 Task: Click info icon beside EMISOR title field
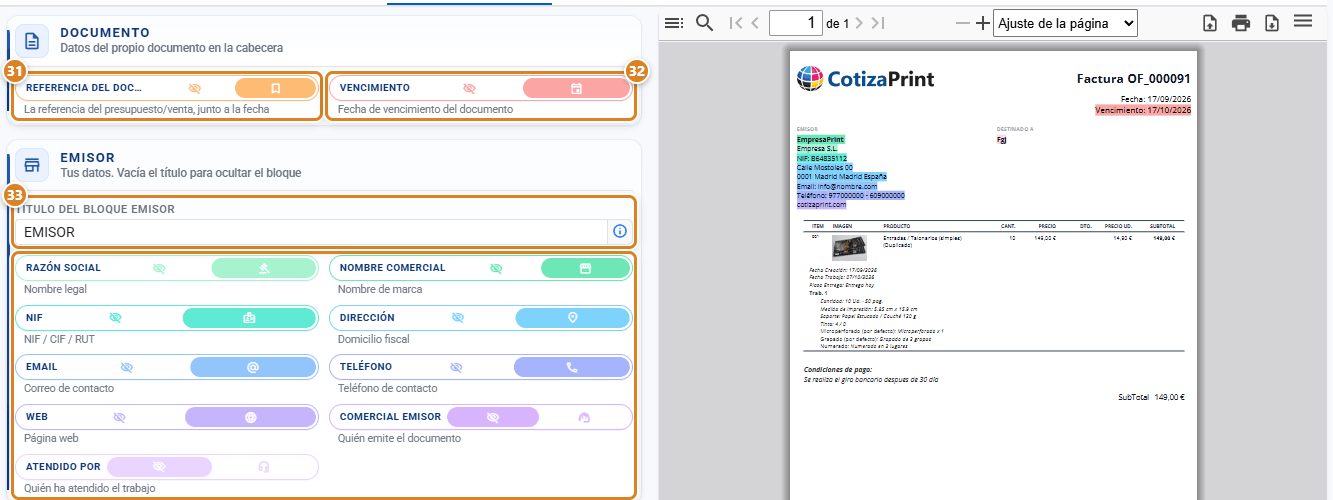coord(620,232)
